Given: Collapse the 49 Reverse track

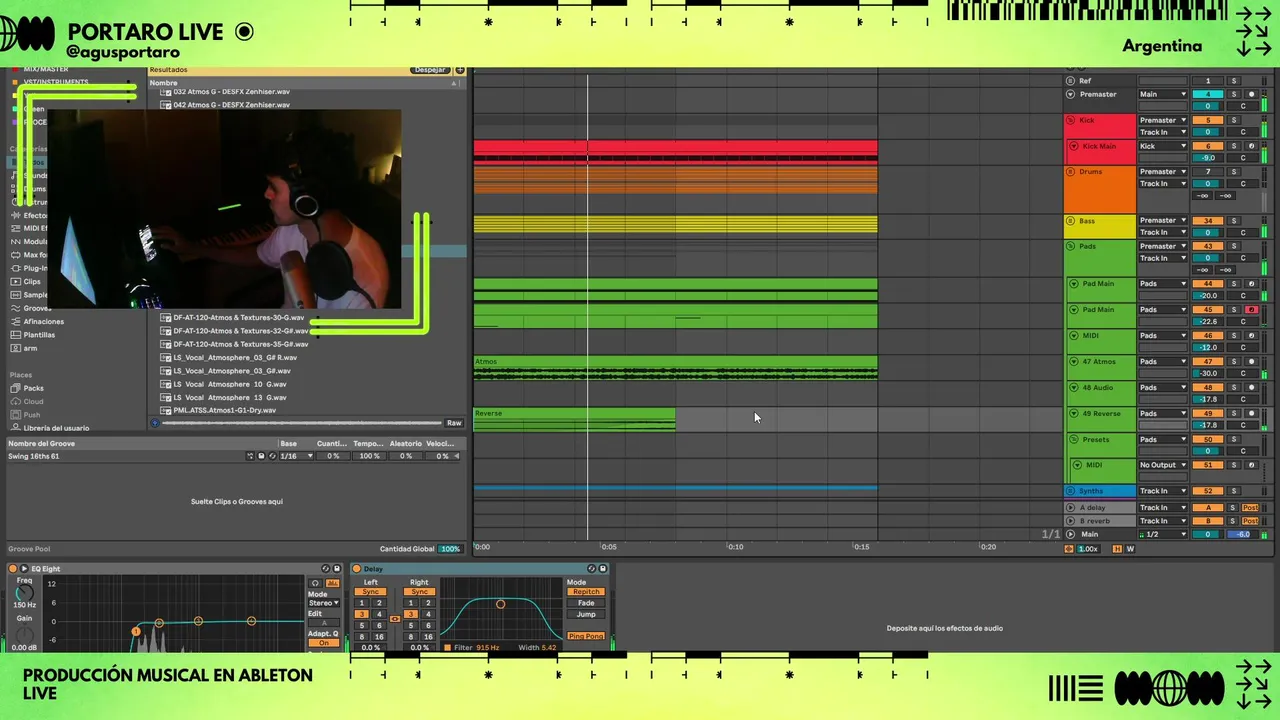Looking at the screenshot, I should 1075,414.
